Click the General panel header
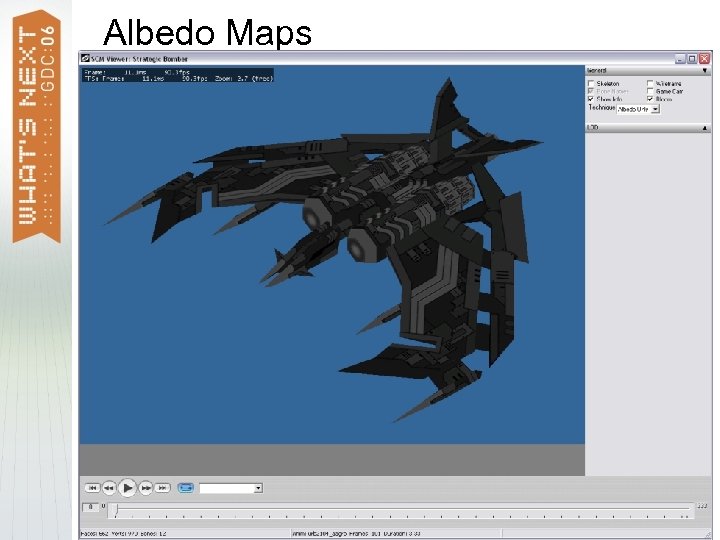720x540 pixels. tap(648, 71)
